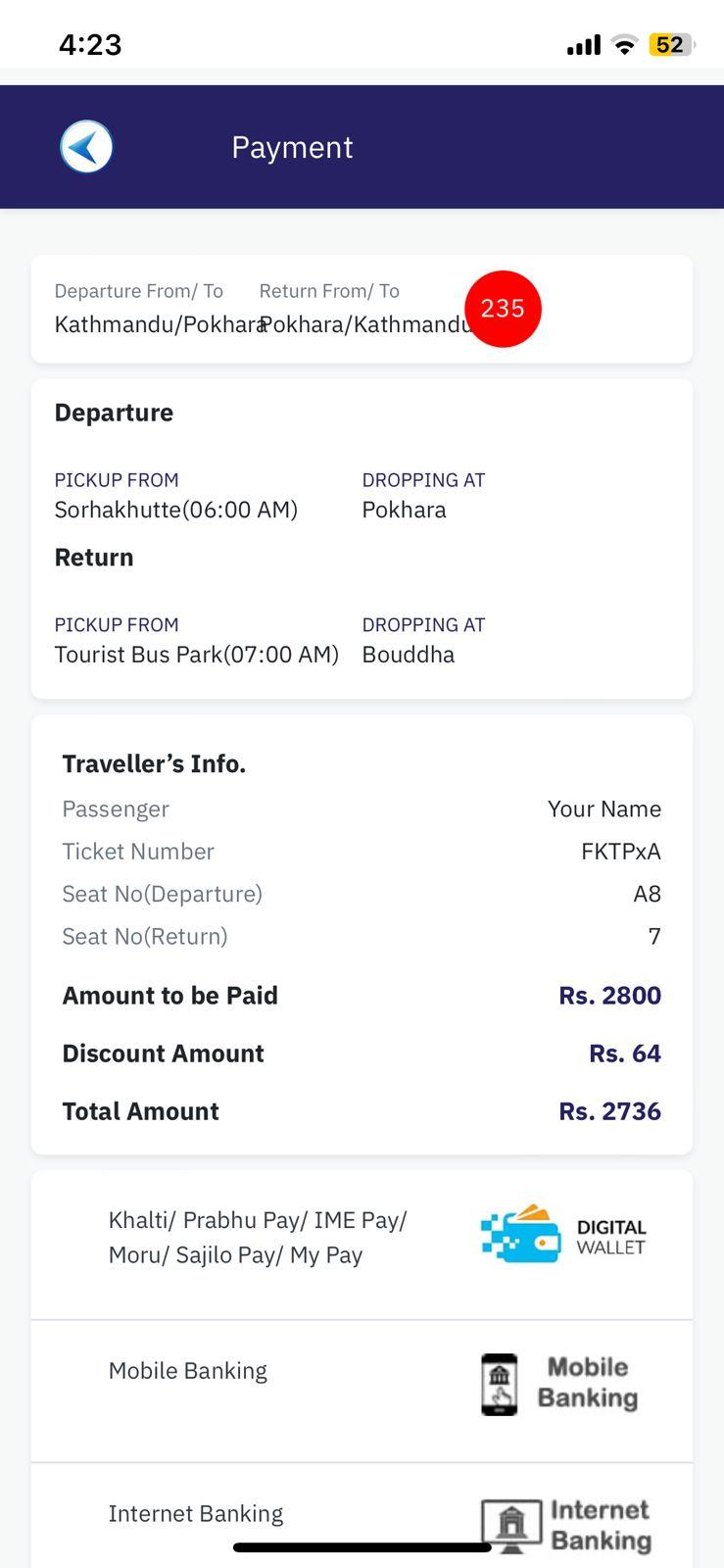Screen dimensions: 724x1568
Task: Click the red 235 timer badge
Action: click(503, 309)
